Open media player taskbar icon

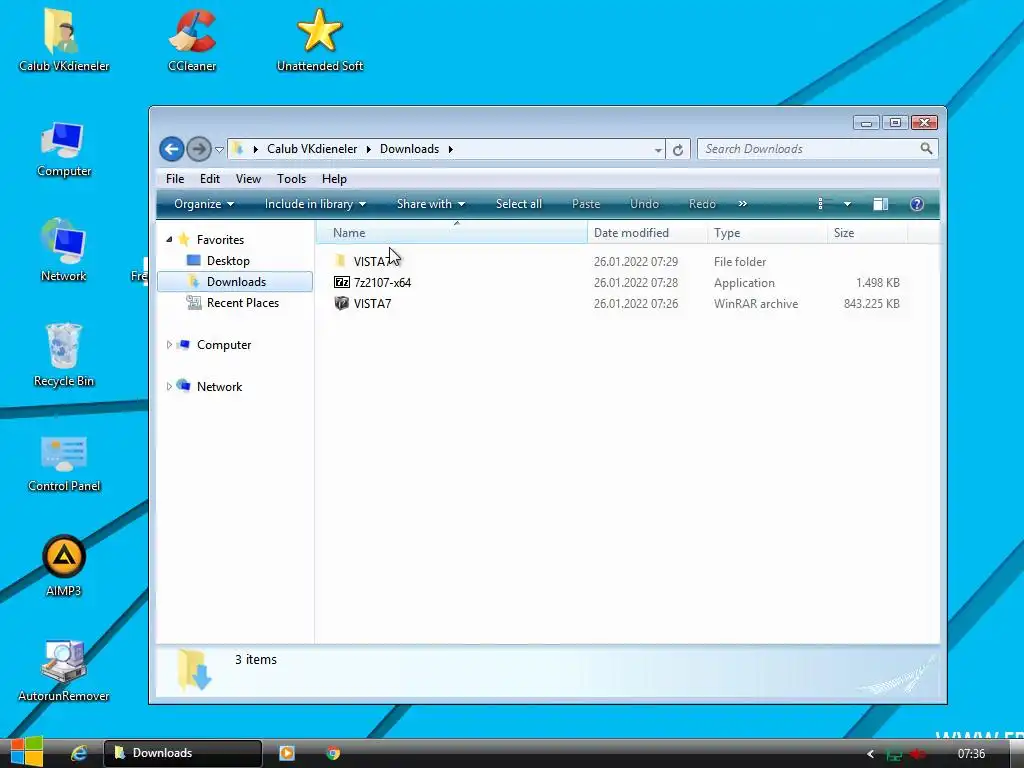287,753
